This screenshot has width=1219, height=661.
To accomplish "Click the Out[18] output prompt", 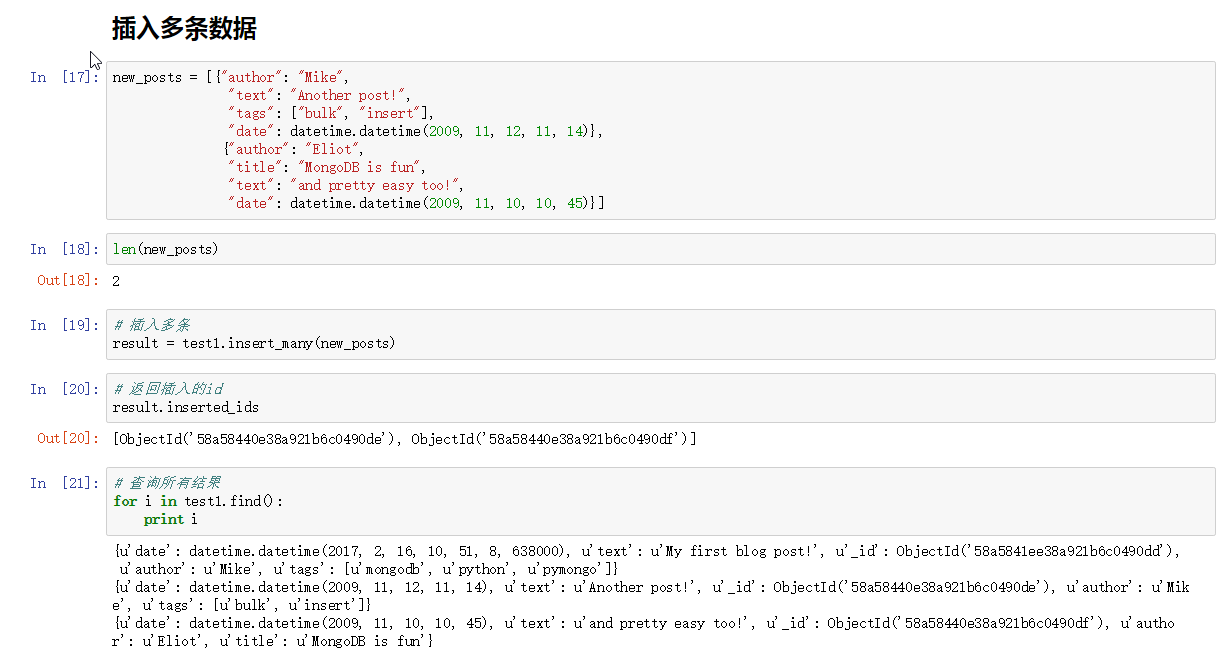I will point(68,281).
